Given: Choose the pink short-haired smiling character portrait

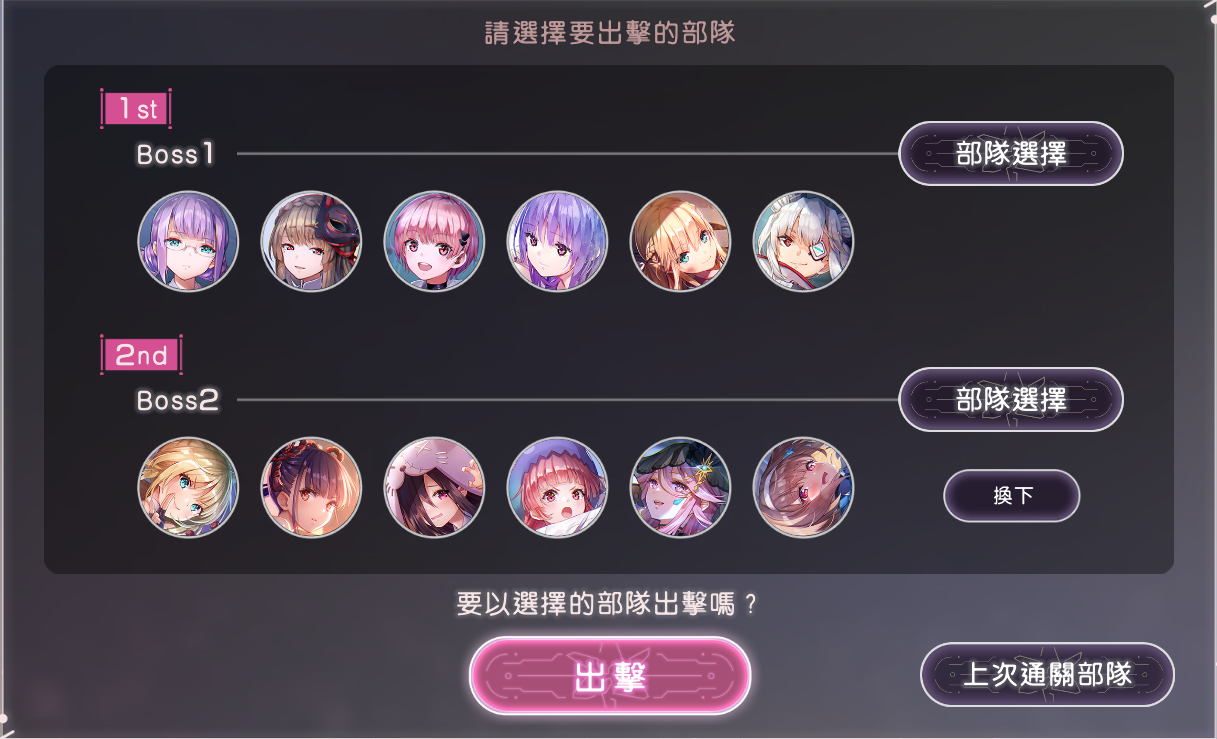Looking at the screenshot, I should (434, 241).
